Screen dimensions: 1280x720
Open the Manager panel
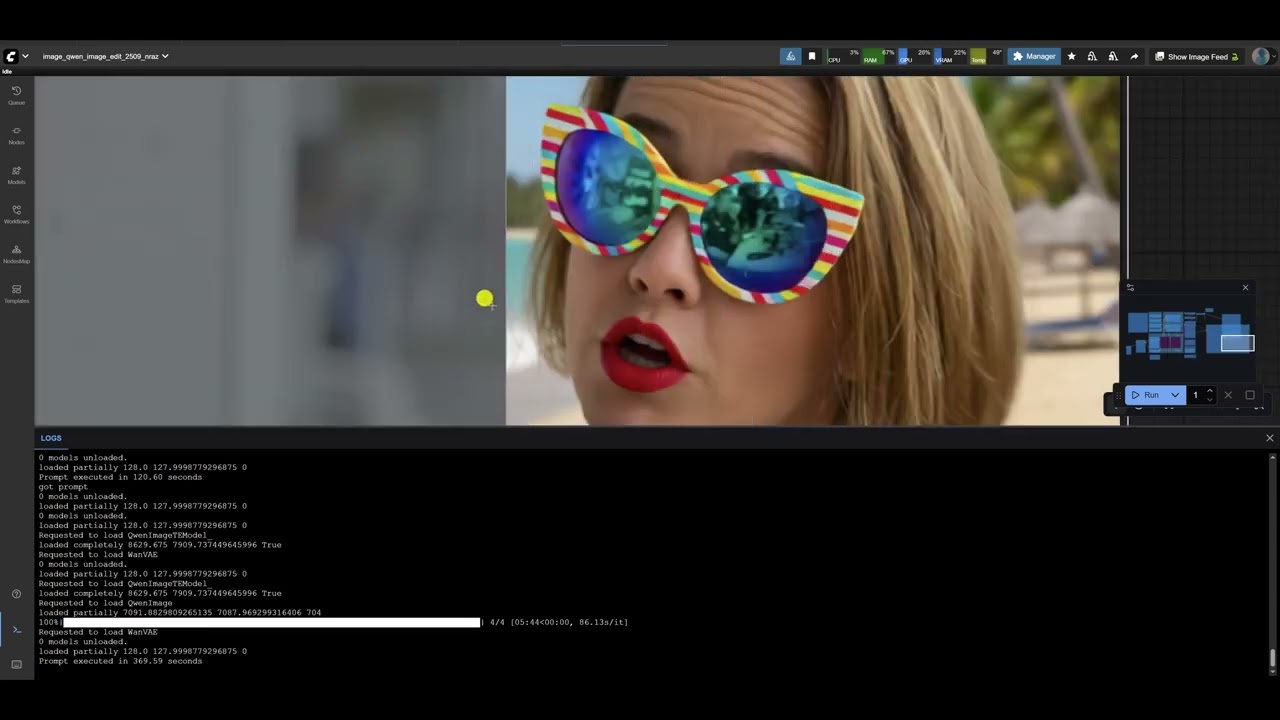pyautogui.click(x=1034, y=56)
